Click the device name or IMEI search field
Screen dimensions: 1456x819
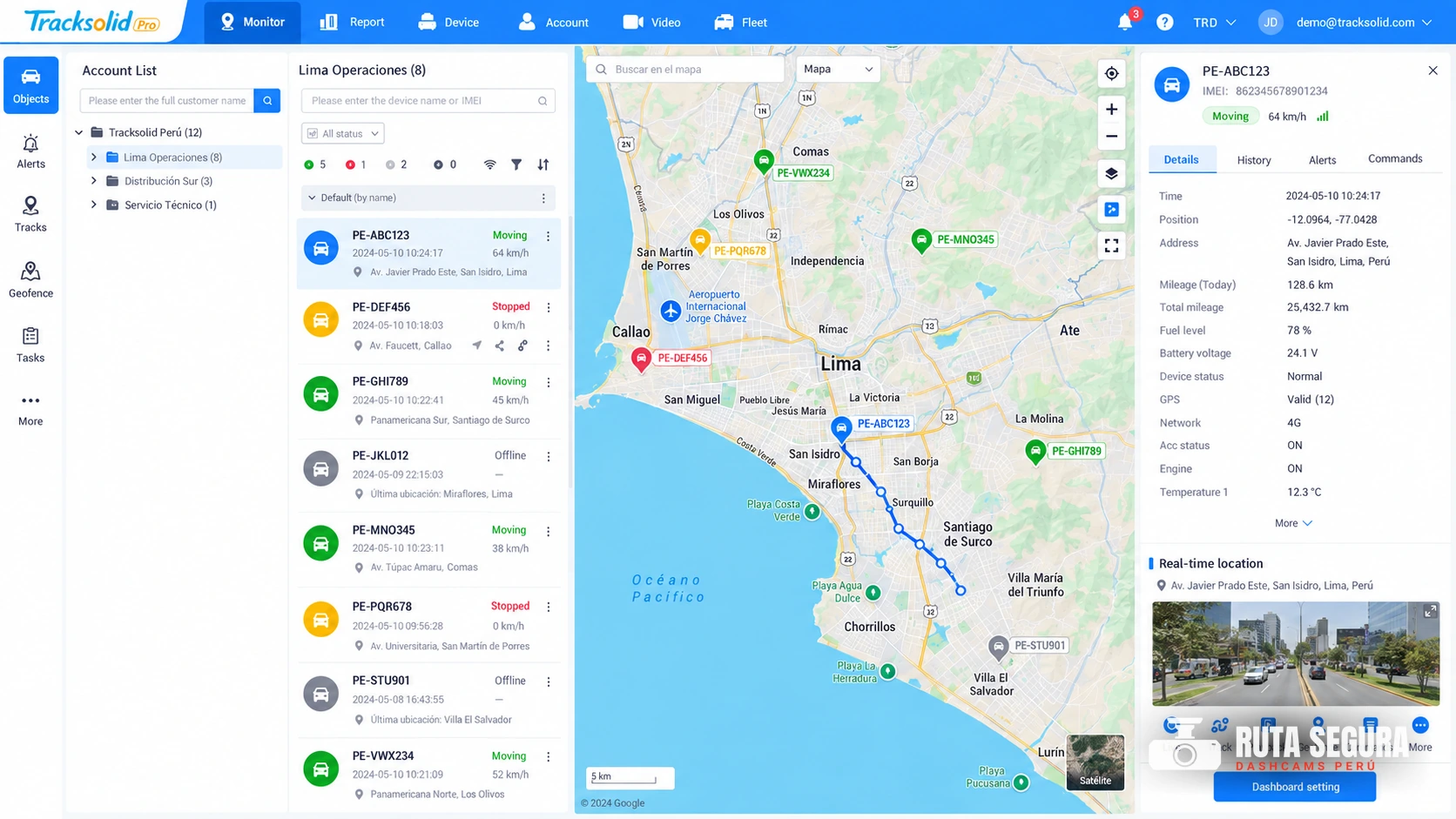(x=428, y=101)
